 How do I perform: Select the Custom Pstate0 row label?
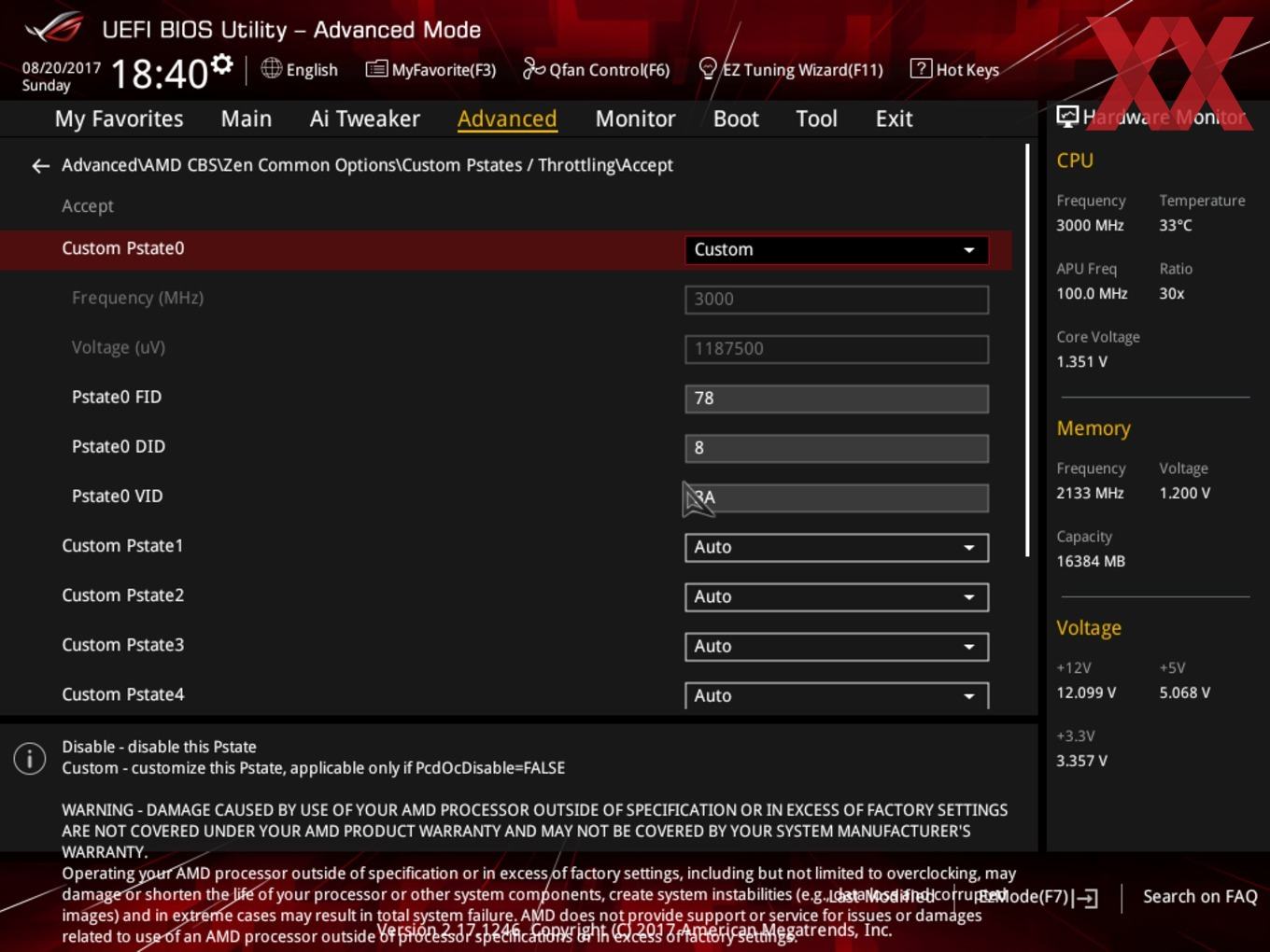[x=123, y=248]
